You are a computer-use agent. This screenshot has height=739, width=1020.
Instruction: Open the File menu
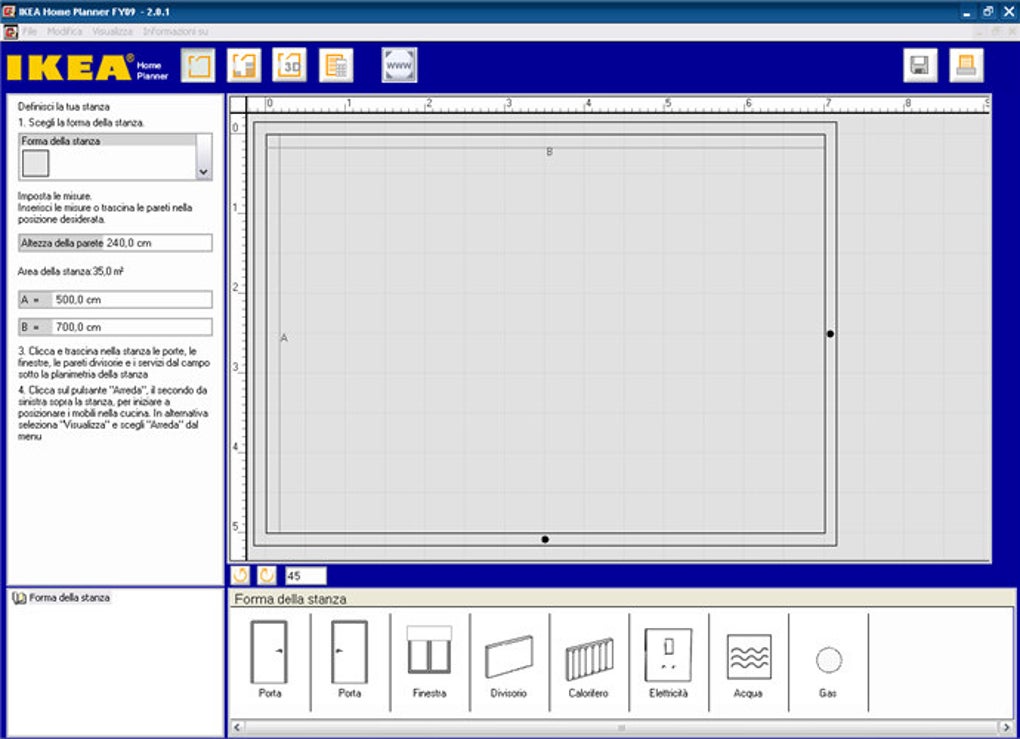(x=30, y=31)
